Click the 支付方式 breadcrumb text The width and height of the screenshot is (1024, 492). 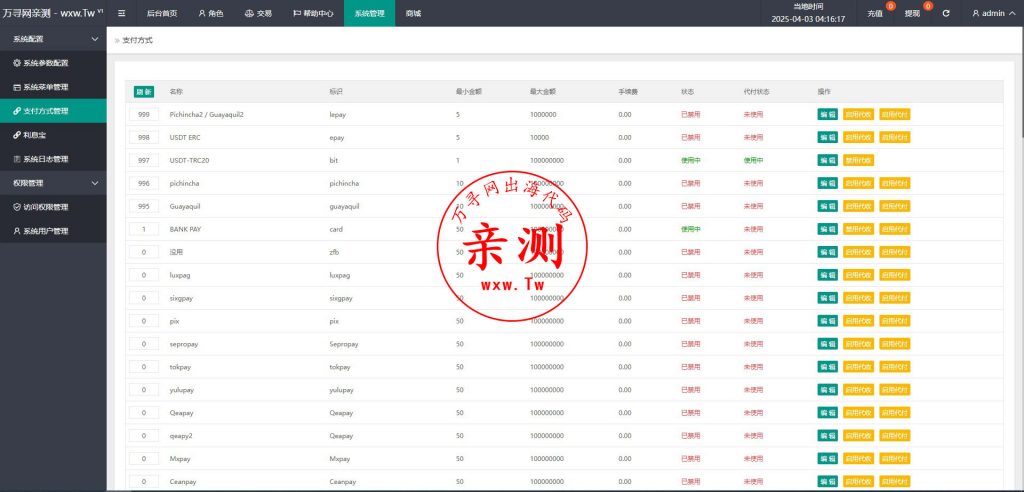[x=137, y=40]
